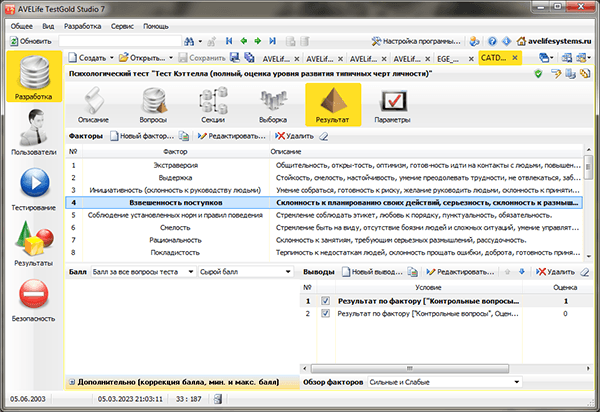Click Удалить in Факторы toolbar

click(295, 136)
